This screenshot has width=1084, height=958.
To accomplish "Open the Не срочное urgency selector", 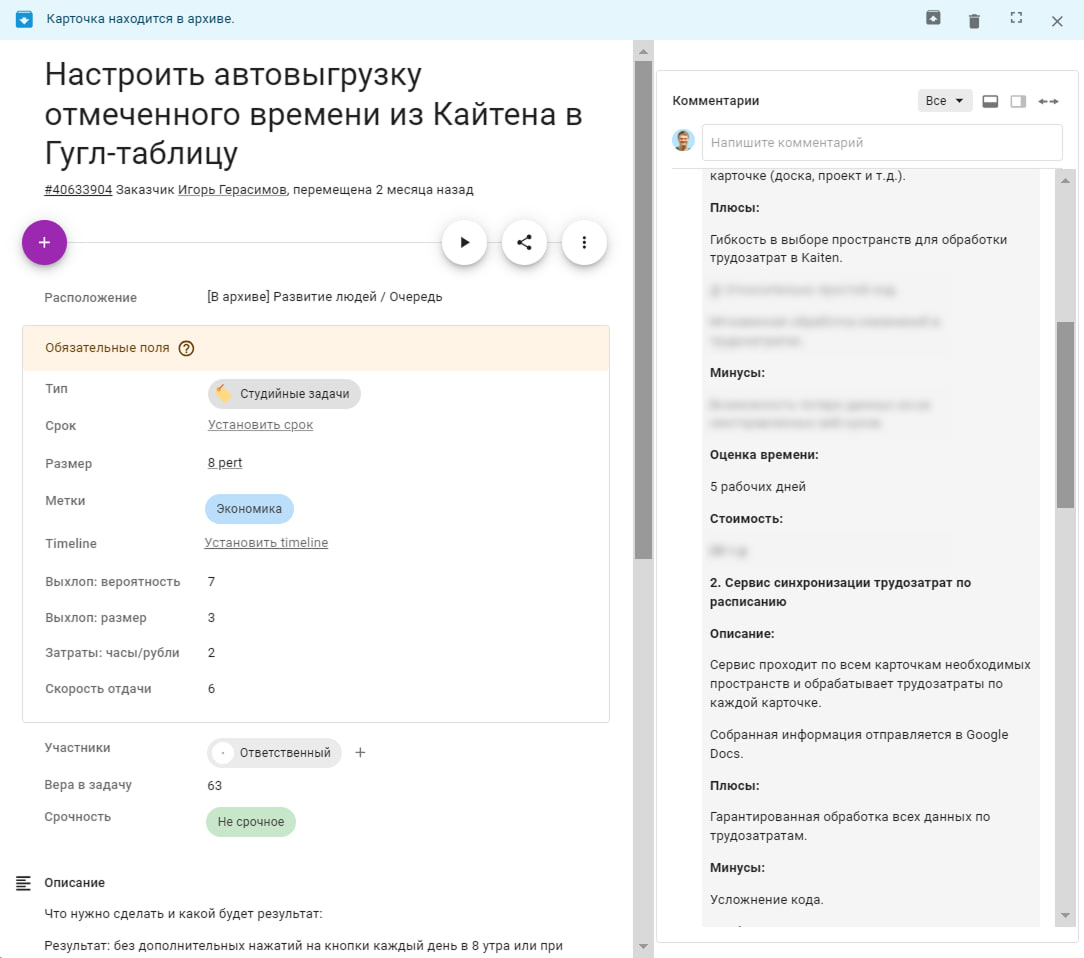I will (250, 822).
